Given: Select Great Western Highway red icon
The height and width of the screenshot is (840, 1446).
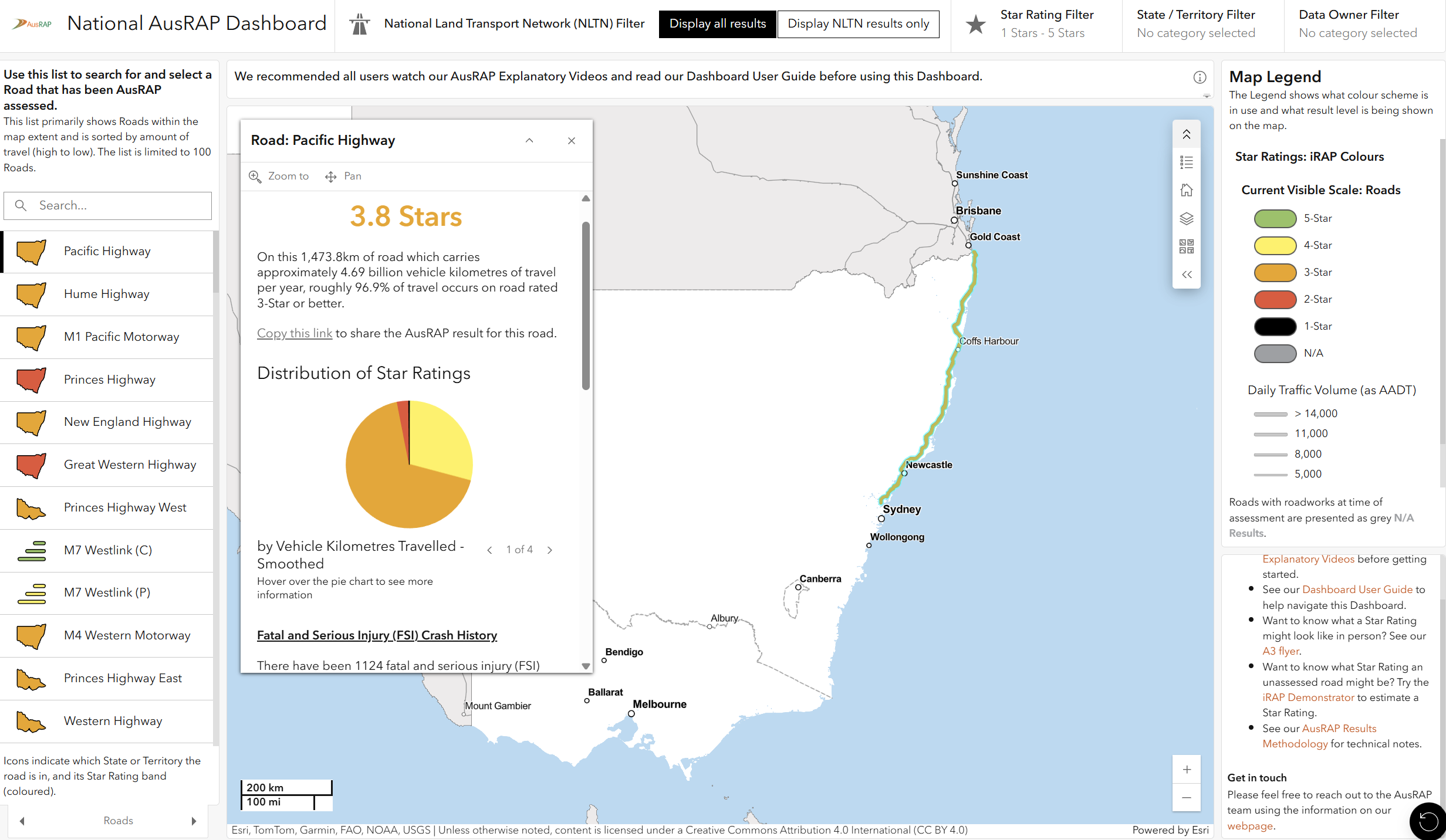Looking at the screenshot, I should (x=31, y=465).
